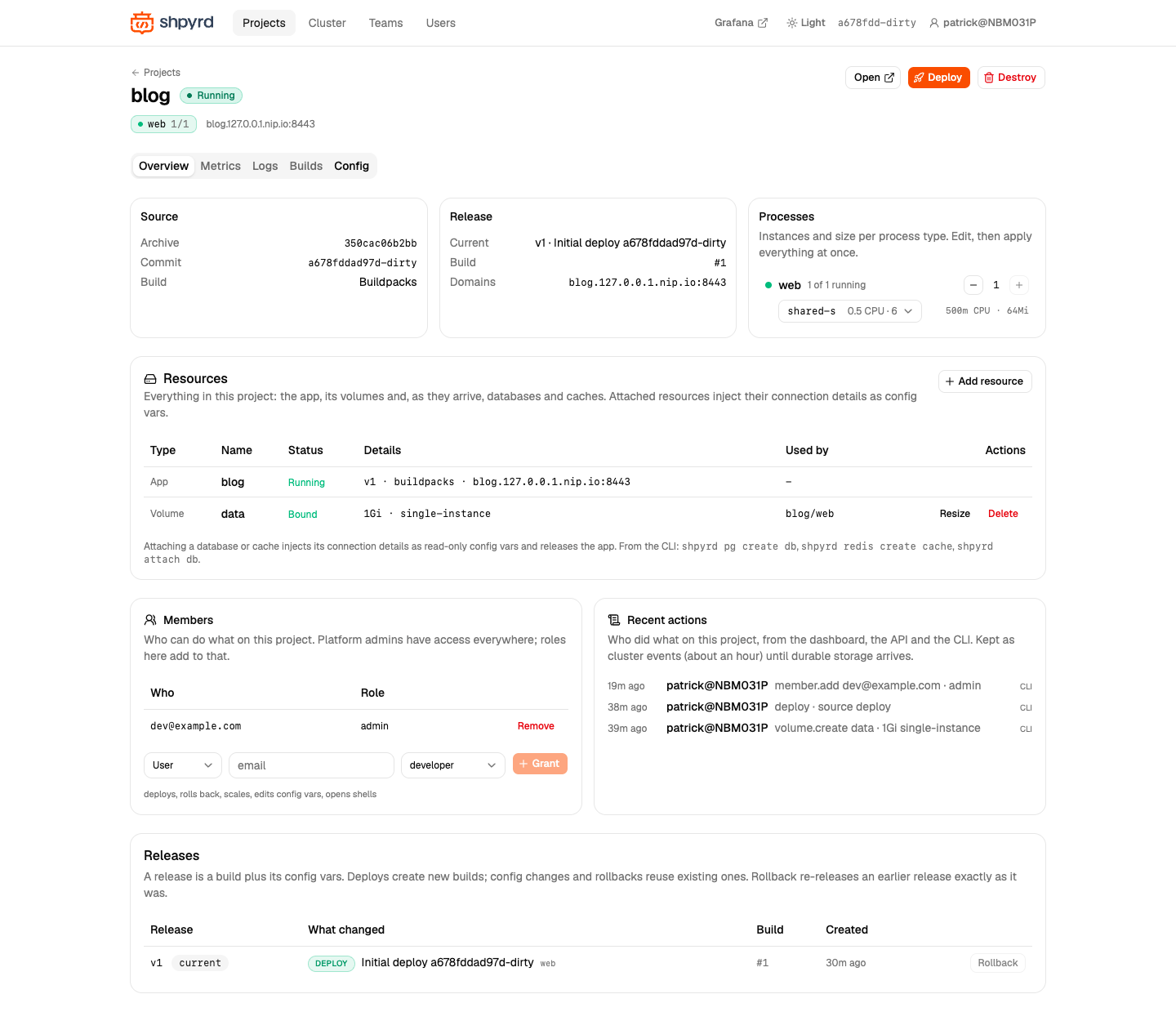Image resolution: width=1176 pixels, height=1012 pixels.
Task: Click the Resources drive icon
Action: [x=150, y=379]
